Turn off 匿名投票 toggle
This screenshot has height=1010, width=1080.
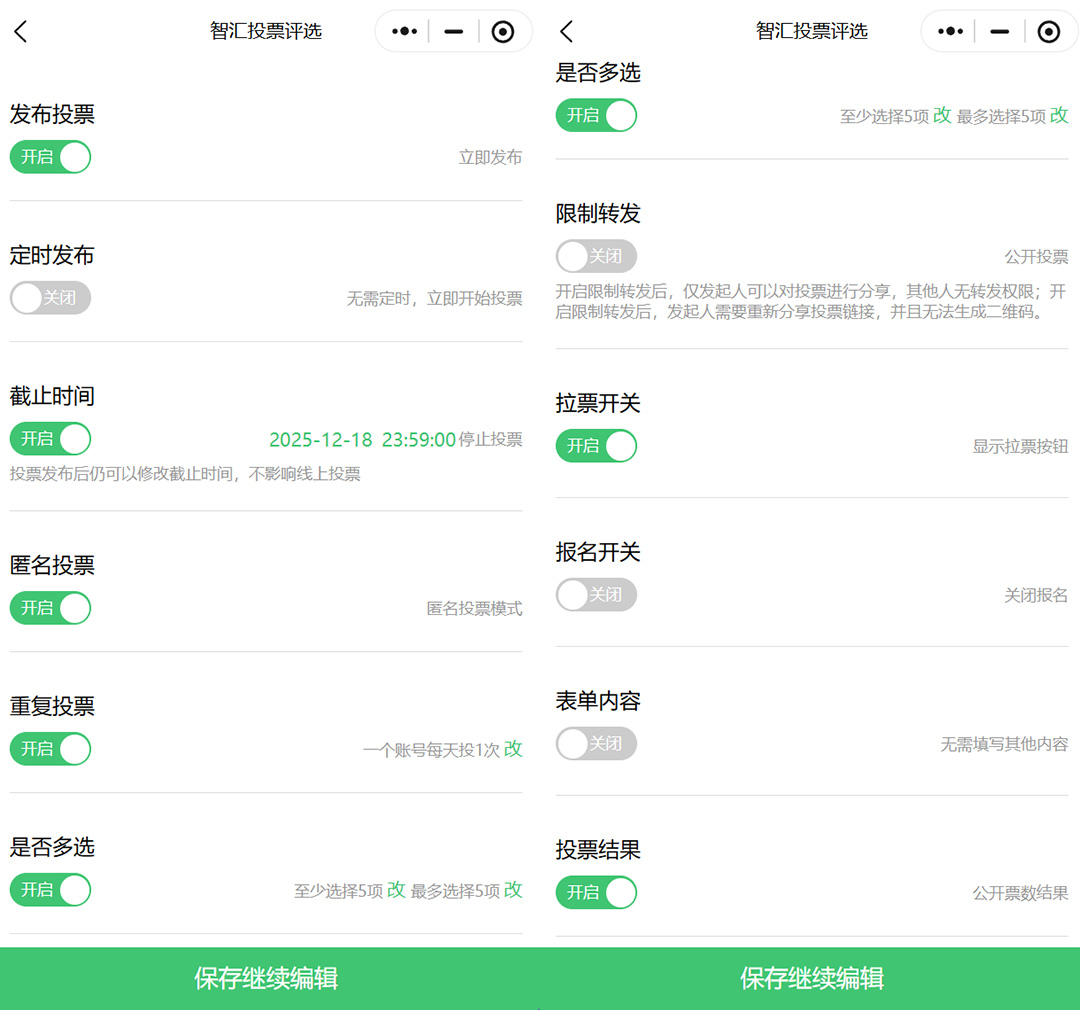tap(51, 608)
